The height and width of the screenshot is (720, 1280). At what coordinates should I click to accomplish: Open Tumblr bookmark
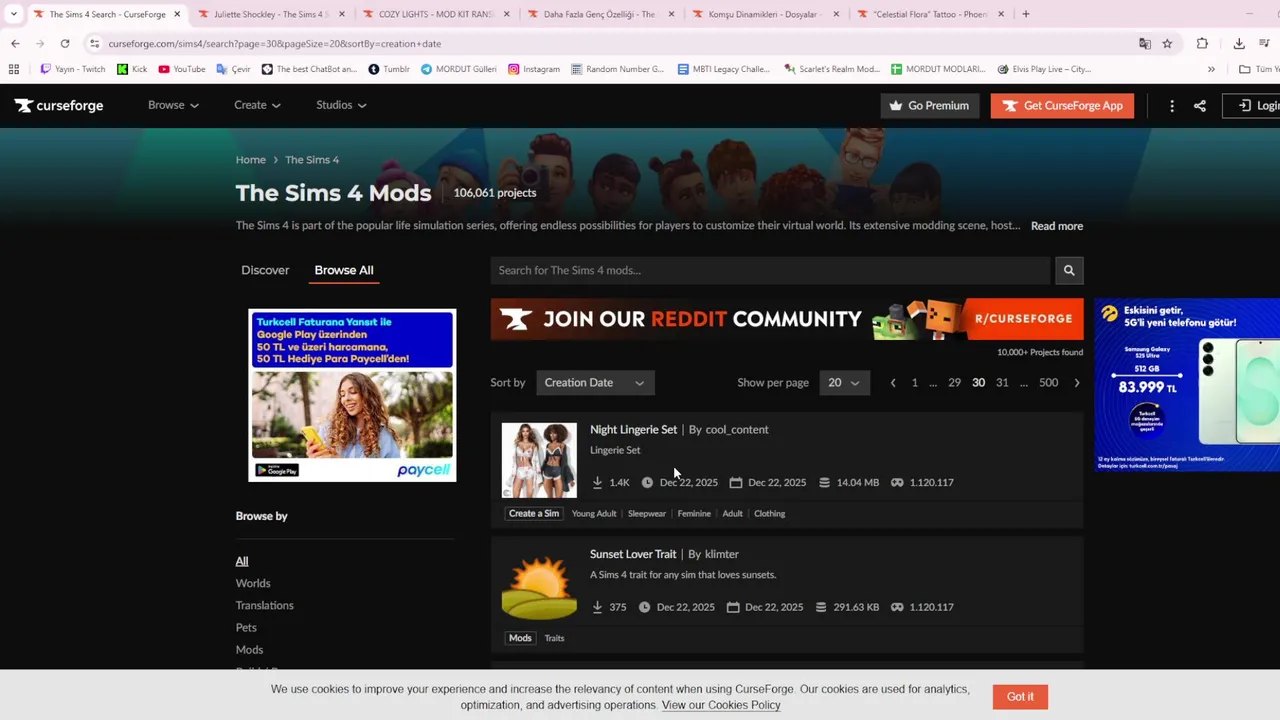[x=389, y=69]
